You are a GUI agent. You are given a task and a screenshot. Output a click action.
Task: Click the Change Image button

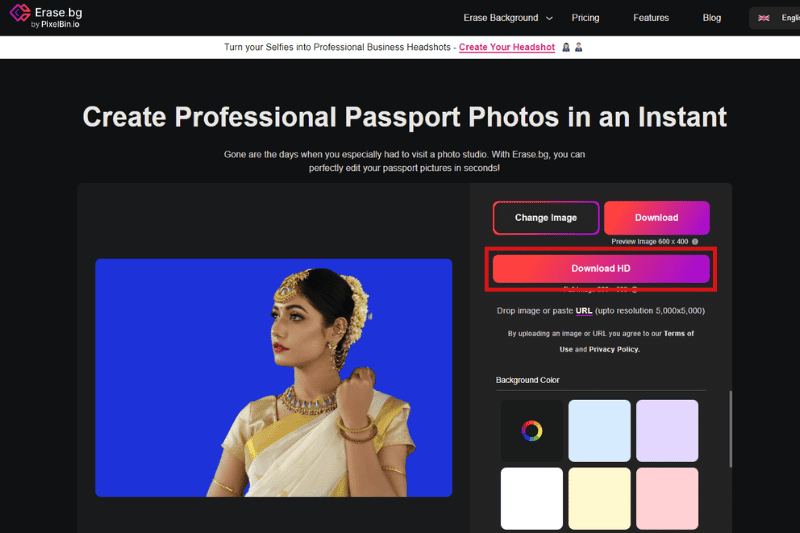(546, 217)
